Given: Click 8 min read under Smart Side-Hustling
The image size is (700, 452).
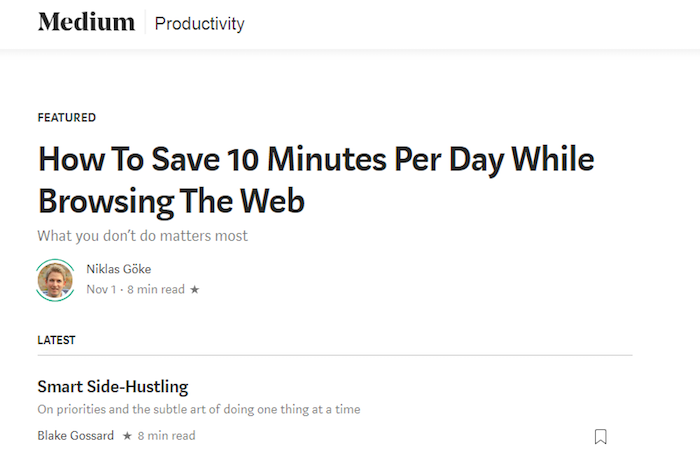Looking at the screenshot, I should (167, 436).
